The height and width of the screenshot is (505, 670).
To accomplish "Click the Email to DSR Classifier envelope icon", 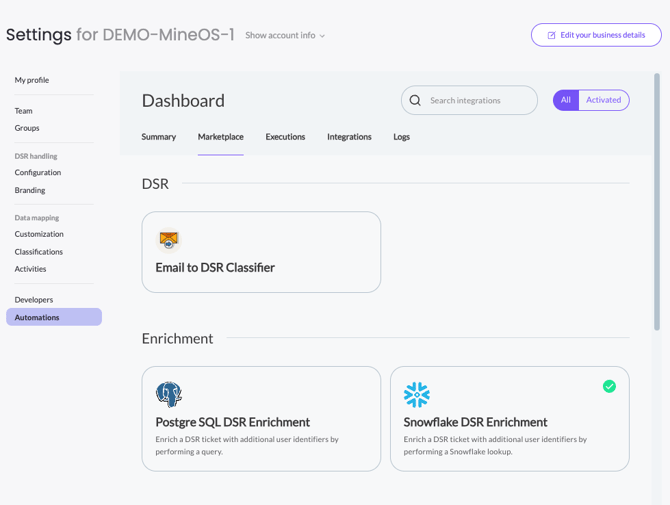I will click(x=169, y=240).
